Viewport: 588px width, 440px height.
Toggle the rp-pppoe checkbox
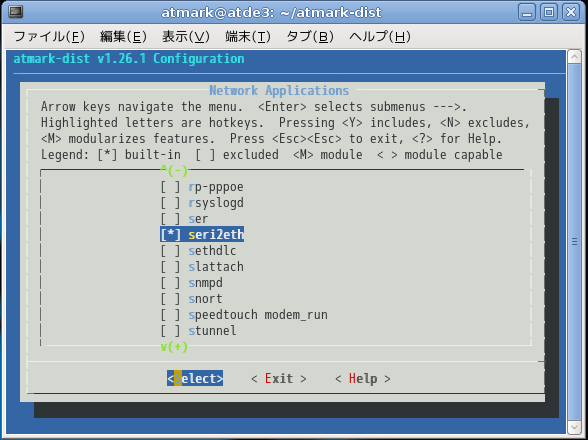(x=170, y=187)
